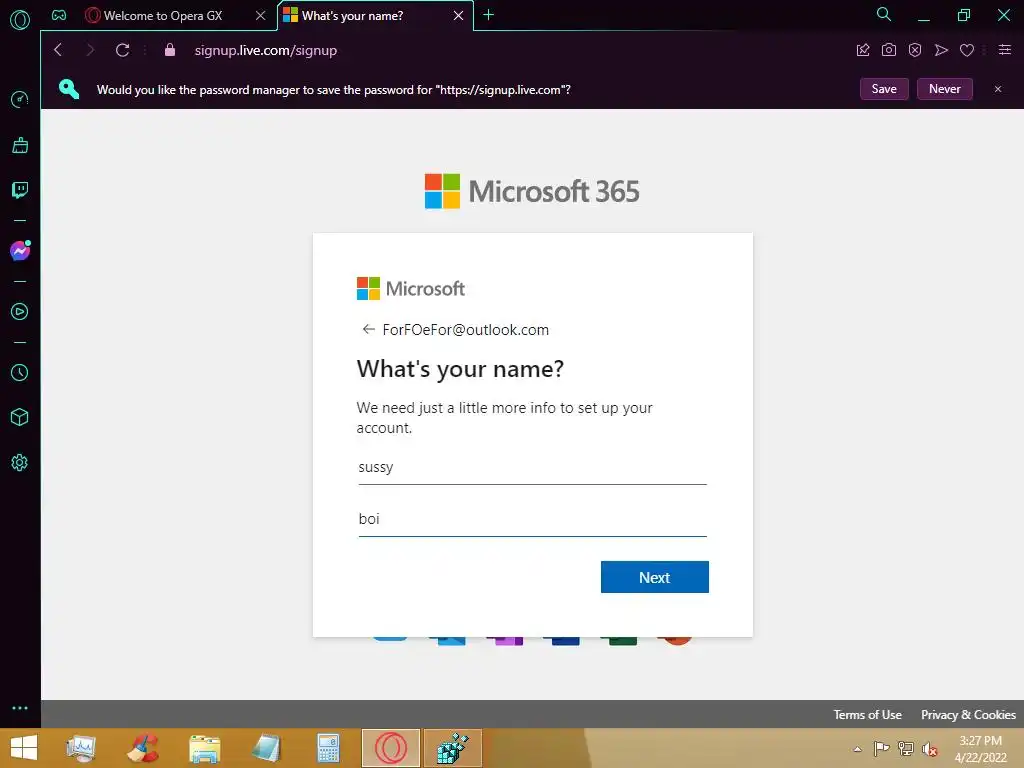This screenshot has height=768, width=1024.
Task: Click the padlock site-info icon
Action: (x=170, y=50)
